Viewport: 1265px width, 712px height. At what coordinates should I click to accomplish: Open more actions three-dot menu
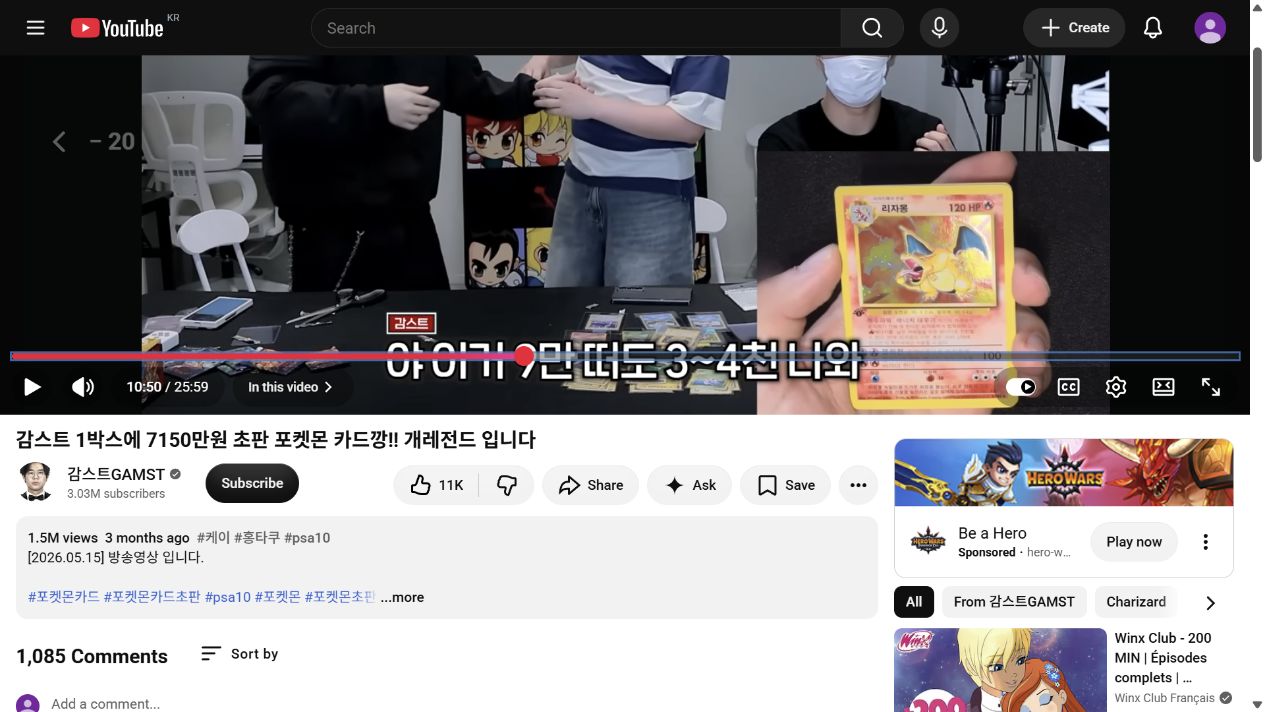(858, 485)
